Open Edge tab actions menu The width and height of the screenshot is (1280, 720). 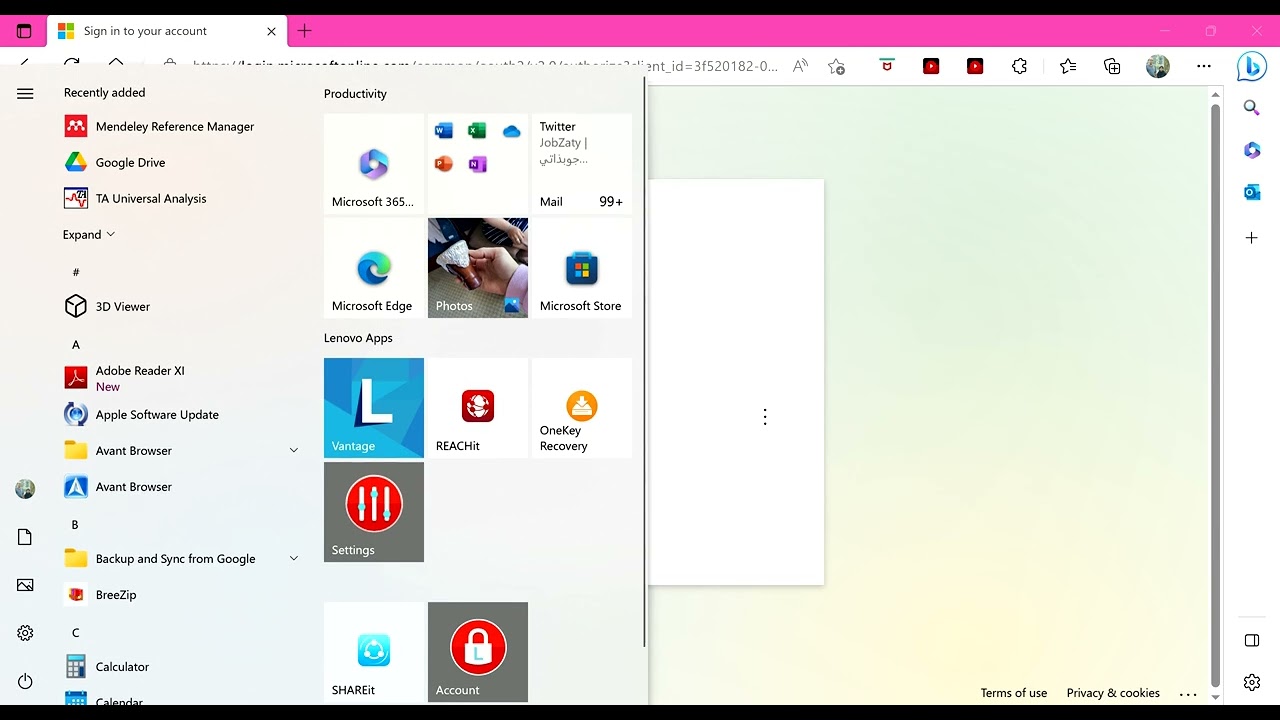click(24, 31)
